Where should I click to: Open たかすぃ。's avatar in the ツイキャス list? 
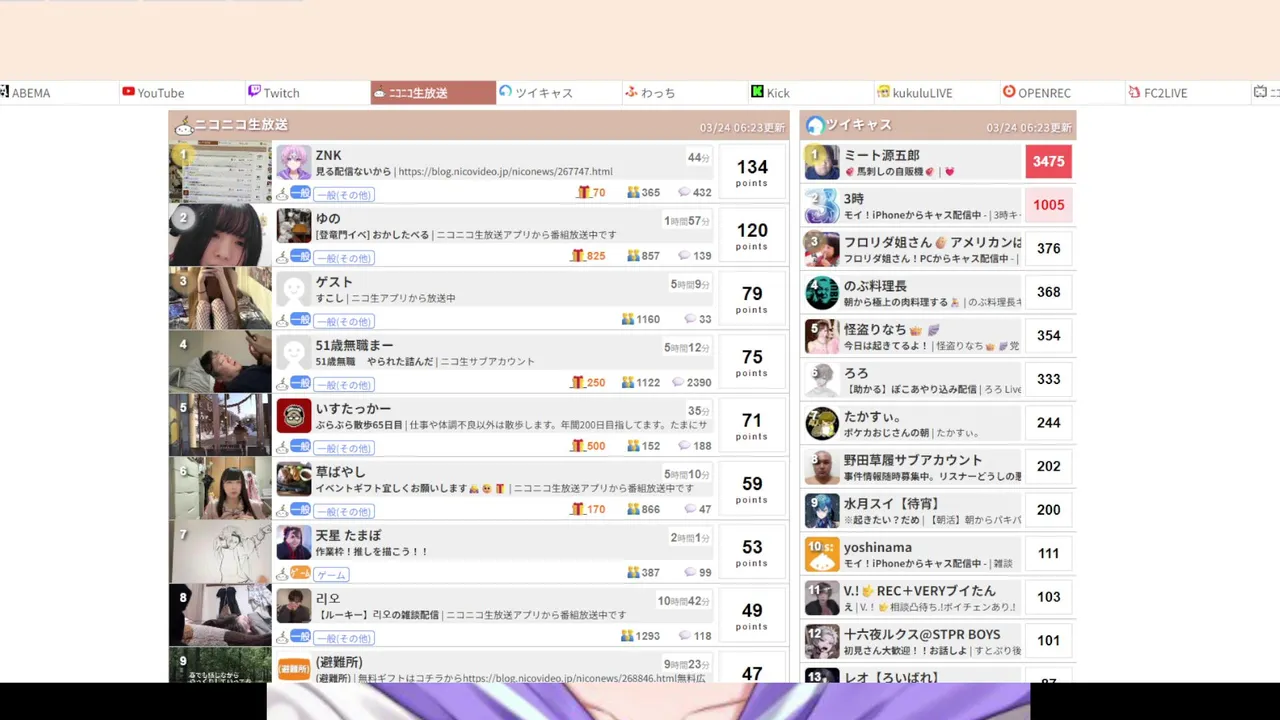point(822,423)
